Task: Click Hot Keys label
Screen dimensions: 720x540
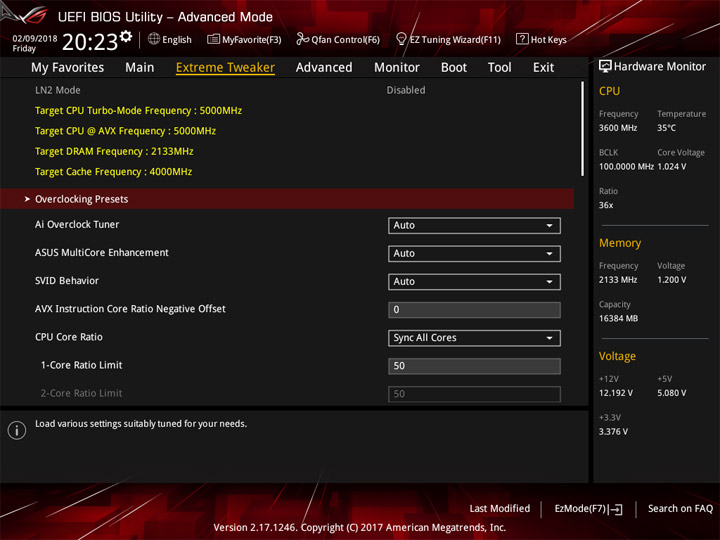Action: pyautogui.click(x=548, y=39)
